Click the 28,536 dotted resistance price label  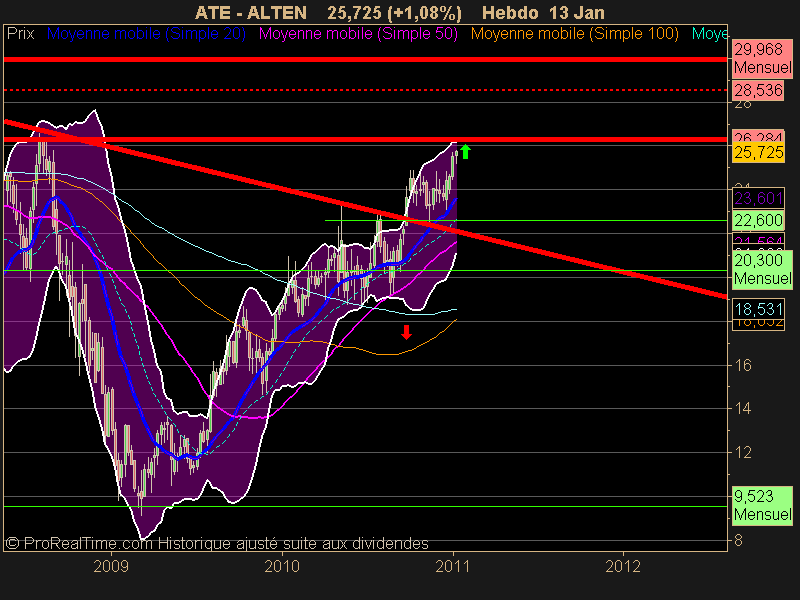coord(758,90)
